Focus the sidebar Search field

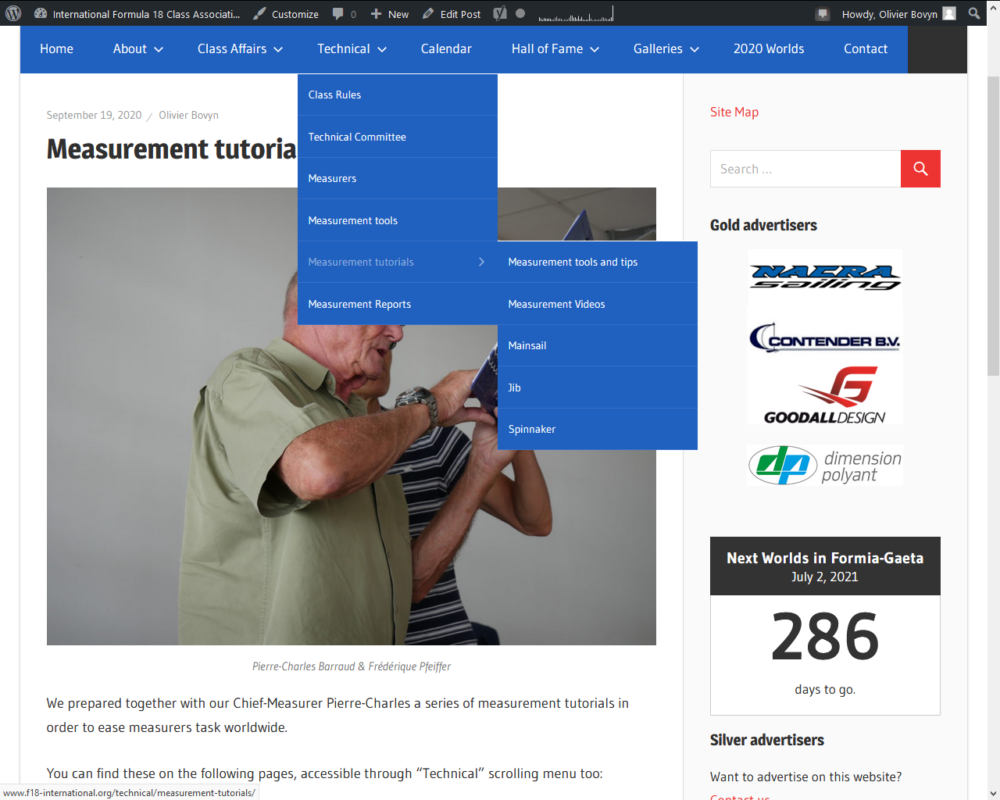(x=805, y=169)
